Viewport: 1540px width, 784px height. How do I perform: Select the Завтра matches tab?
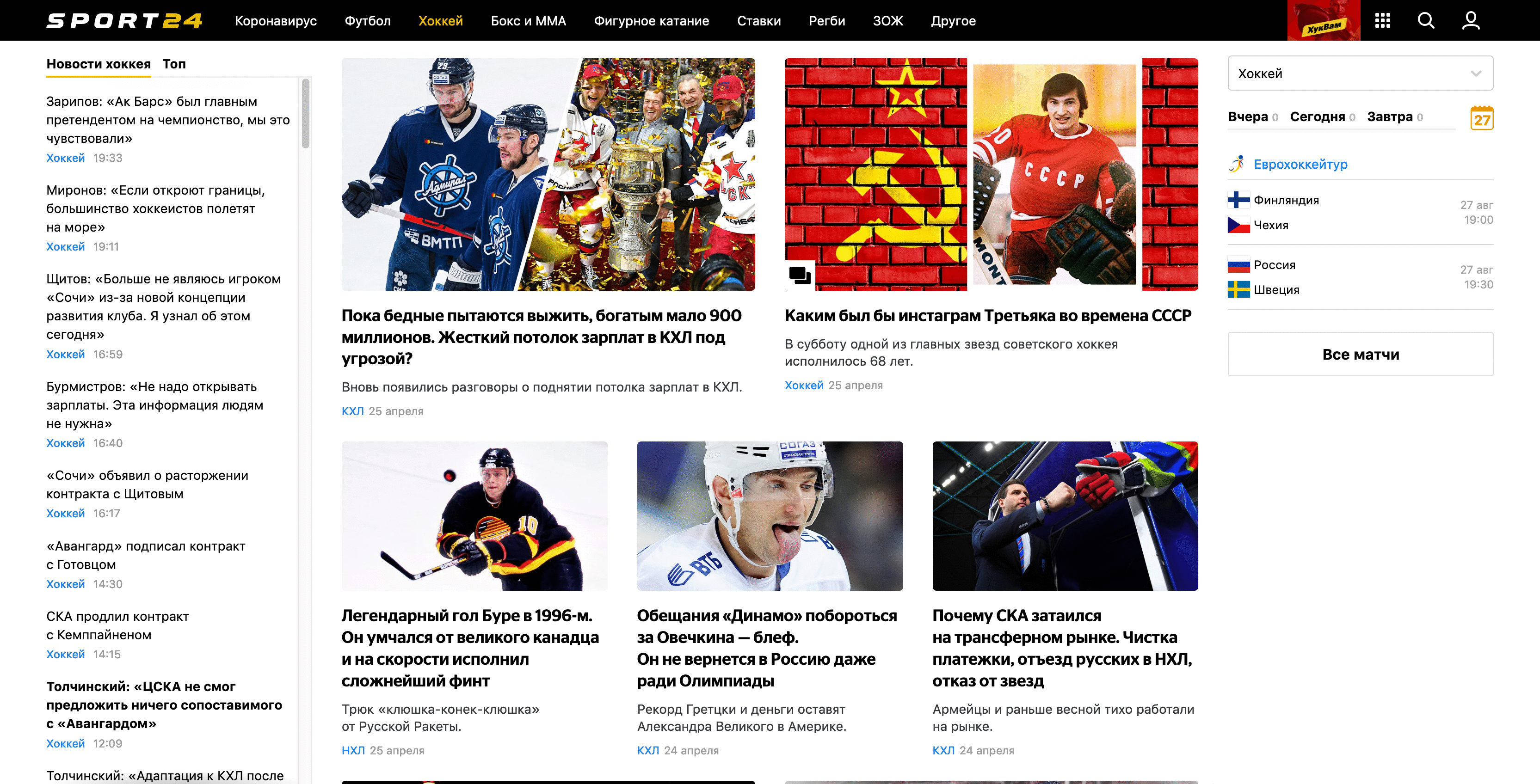click(x=1389, y=116)
